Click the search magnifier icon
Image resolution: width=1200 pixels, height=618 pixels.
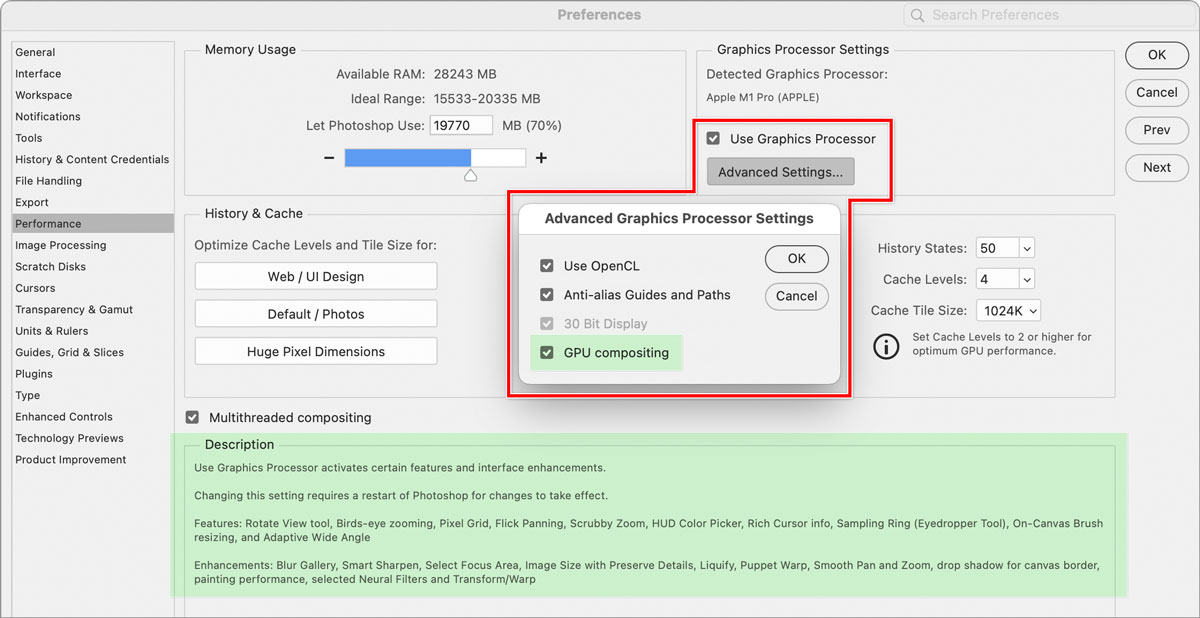point(918,15)
